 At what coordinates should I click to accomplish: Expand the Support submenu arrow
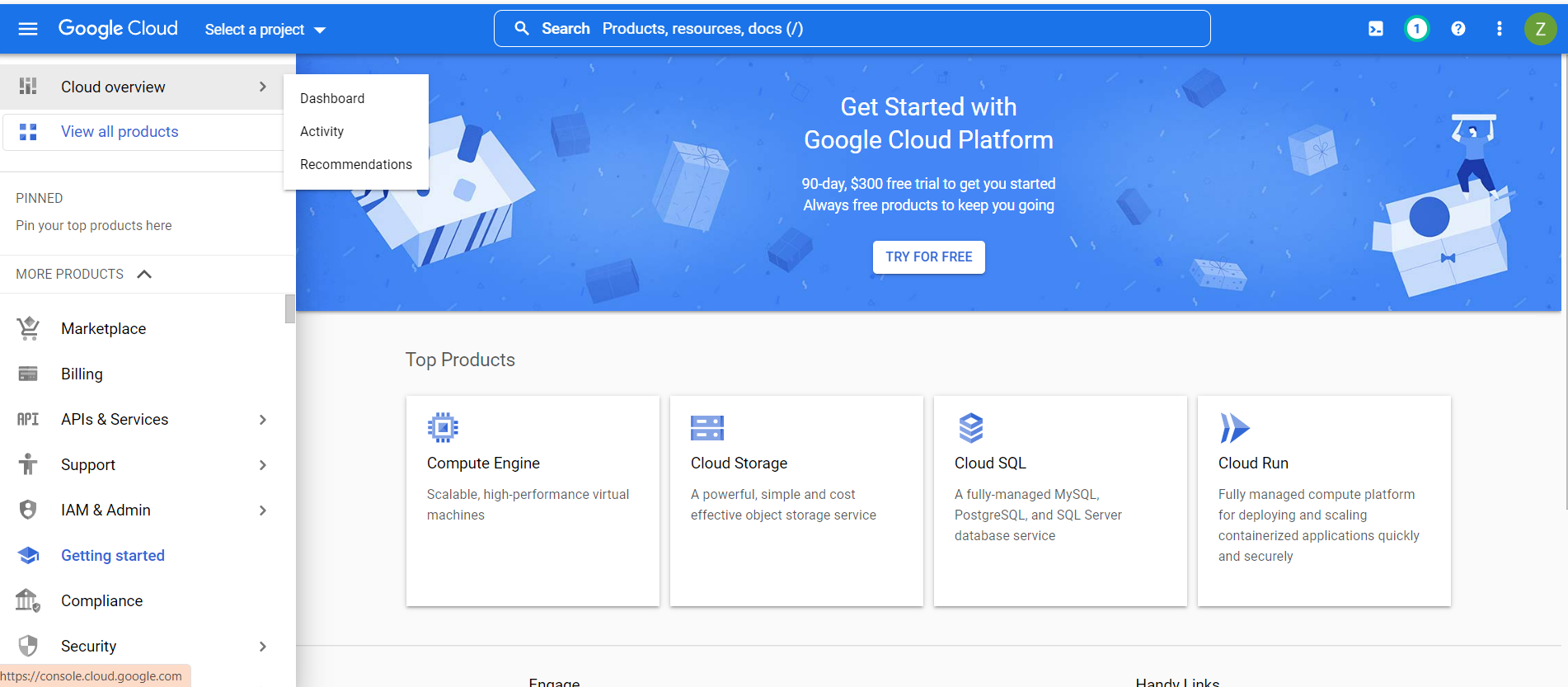[263, 465]
